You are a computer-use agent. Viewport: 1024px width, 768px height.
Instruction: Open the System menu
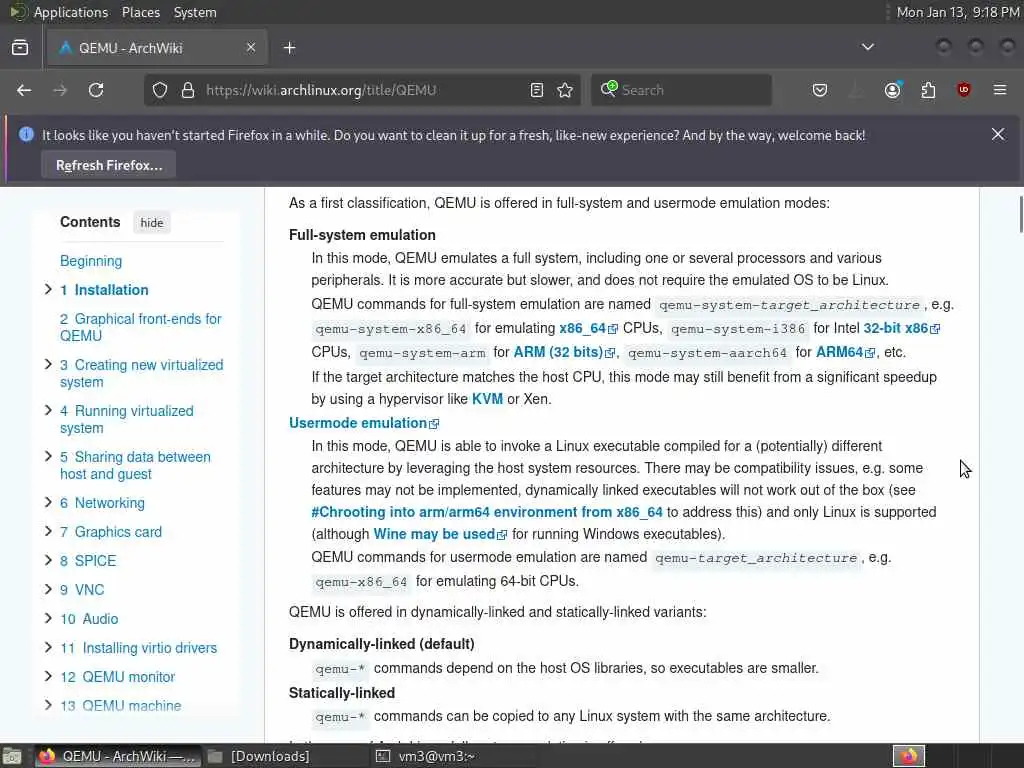[x=195, y=12]
